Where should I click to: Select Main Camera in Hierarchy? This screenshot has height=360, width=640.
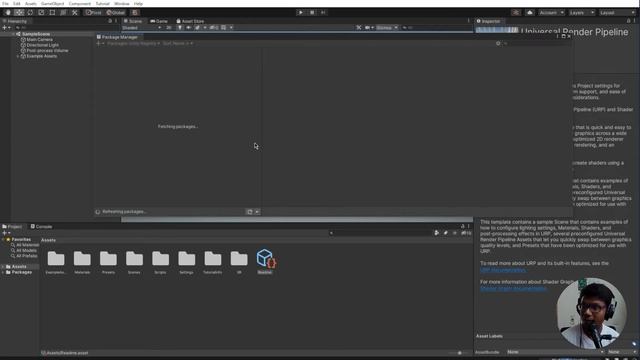tap(40, 40)
